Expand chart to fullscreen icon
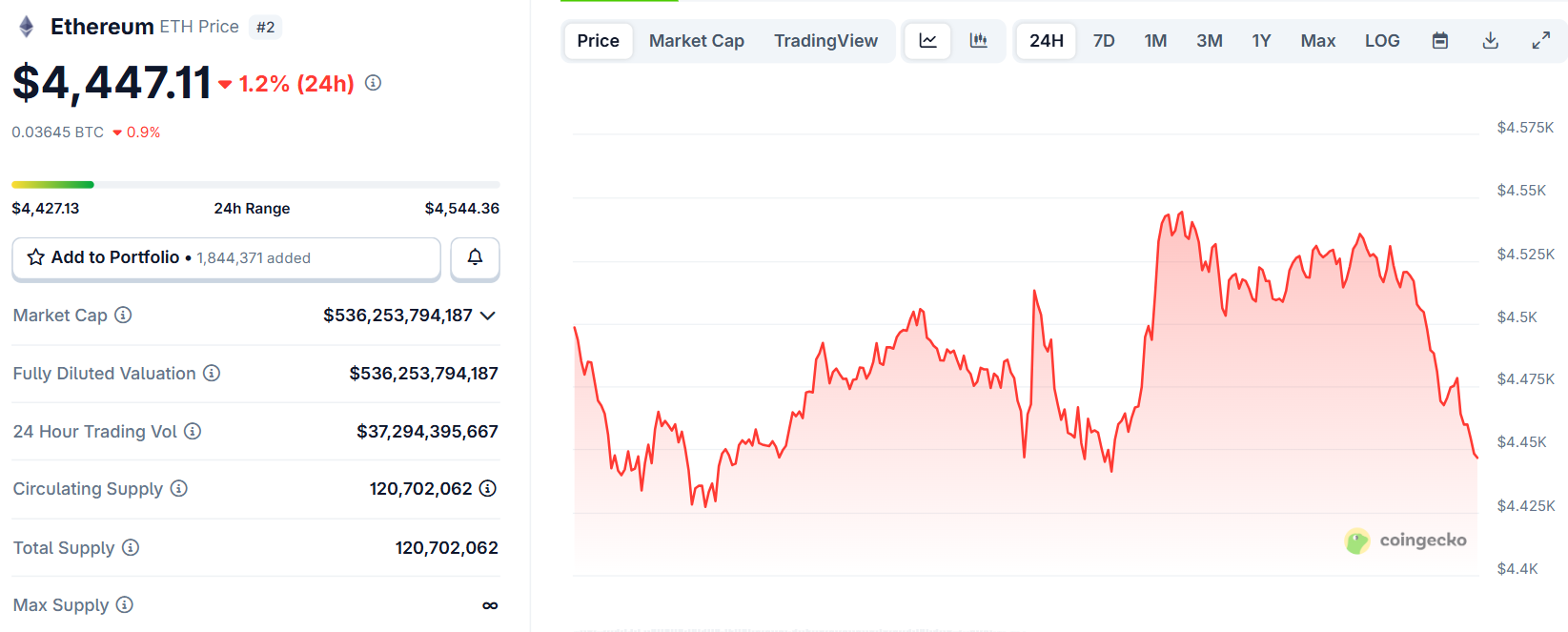This screenshot has height=632, width=1568. tap(1540, 41)
